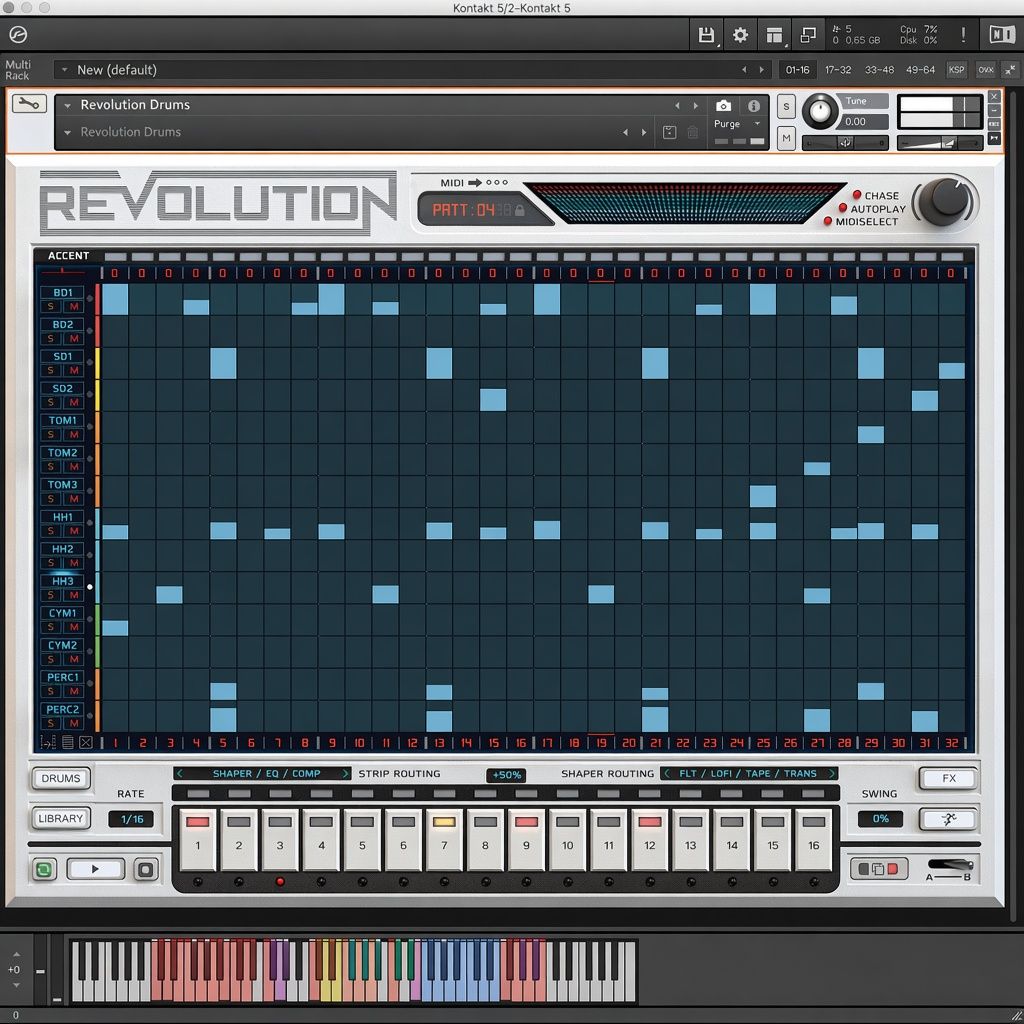Toggle instrument solo S button
This screenshot has width=1024, height=1024.
click(786, 106)
